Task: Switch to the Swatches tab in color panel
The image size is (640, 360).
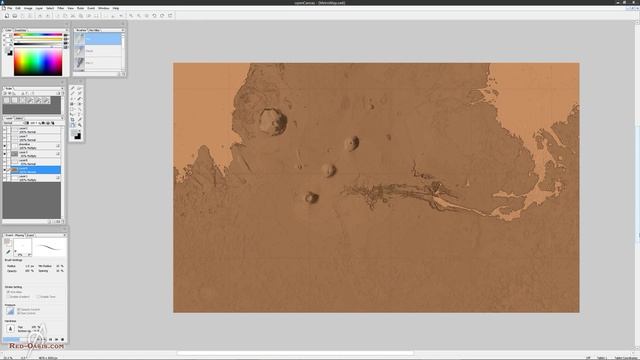Action: pyautogui.click(x=20, y=30)
